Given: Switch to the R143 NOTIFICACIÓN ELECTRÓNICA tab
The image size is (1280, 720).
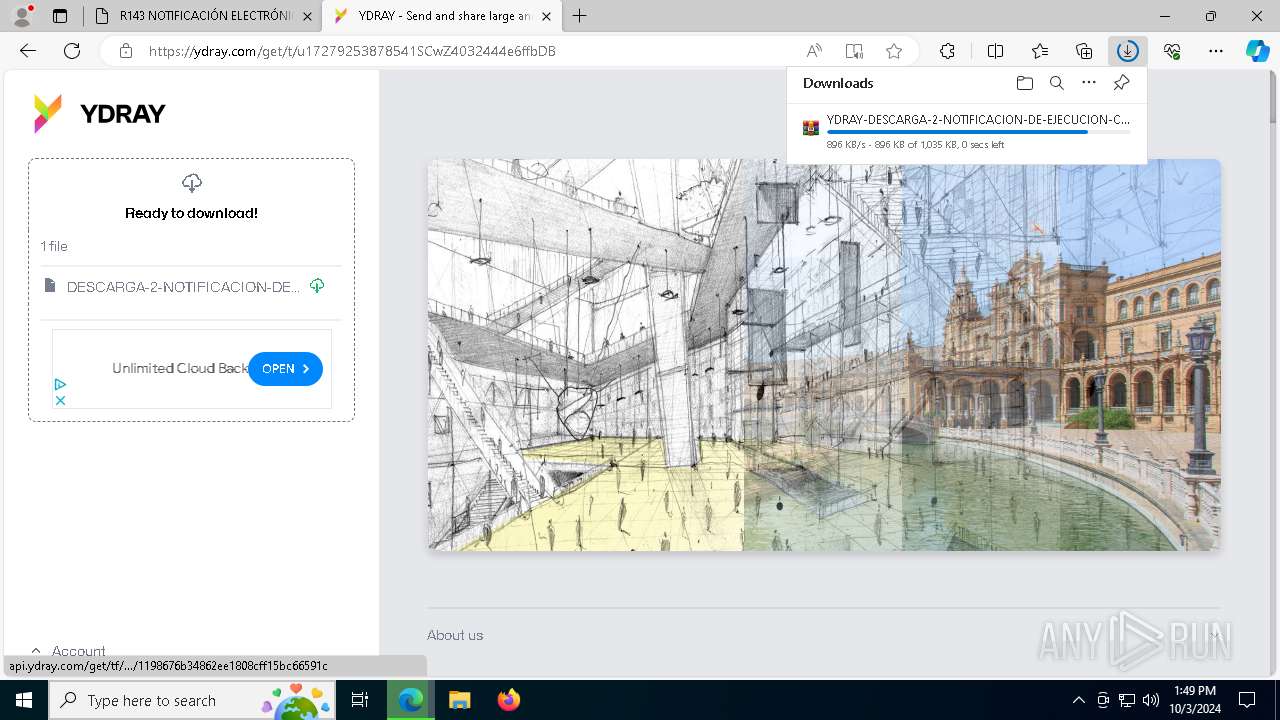Looking at the screenshot, I should point(203,16).
